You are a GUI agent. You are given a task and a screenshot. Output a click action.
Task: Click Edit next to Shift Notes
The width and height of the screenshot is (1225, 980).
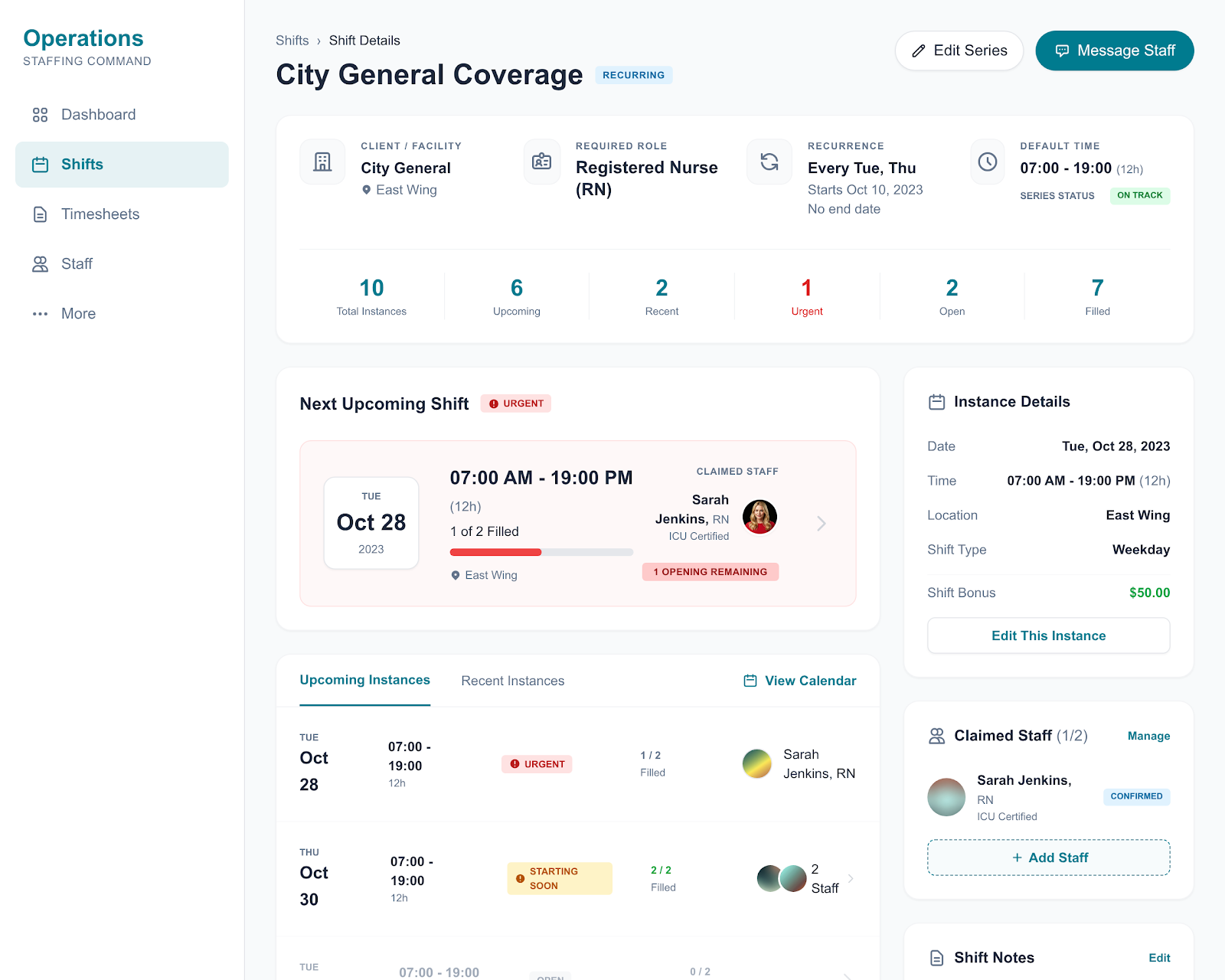click(1159, 958)
